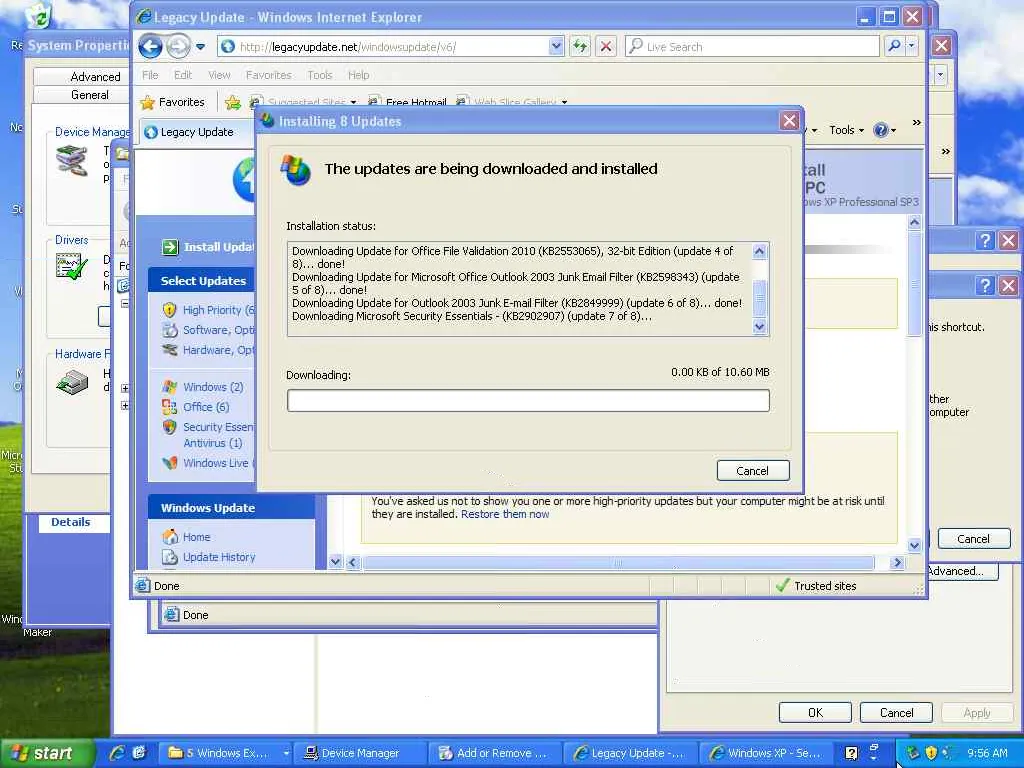Open the Tools menu in the menu bar
1024x768 pixels.
[320, 75]
